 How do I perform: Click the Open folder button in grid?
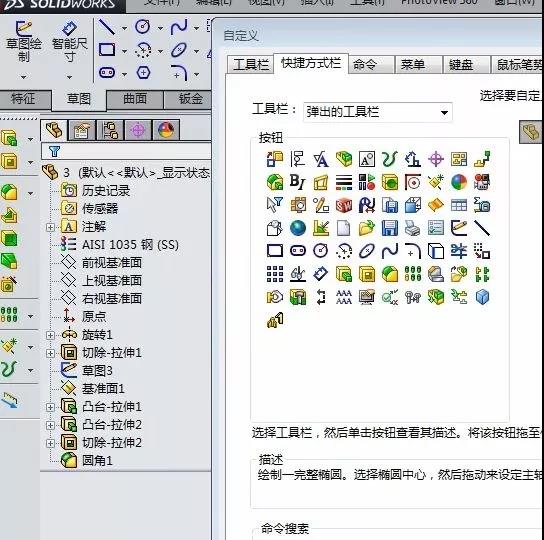tap(367, 228)
